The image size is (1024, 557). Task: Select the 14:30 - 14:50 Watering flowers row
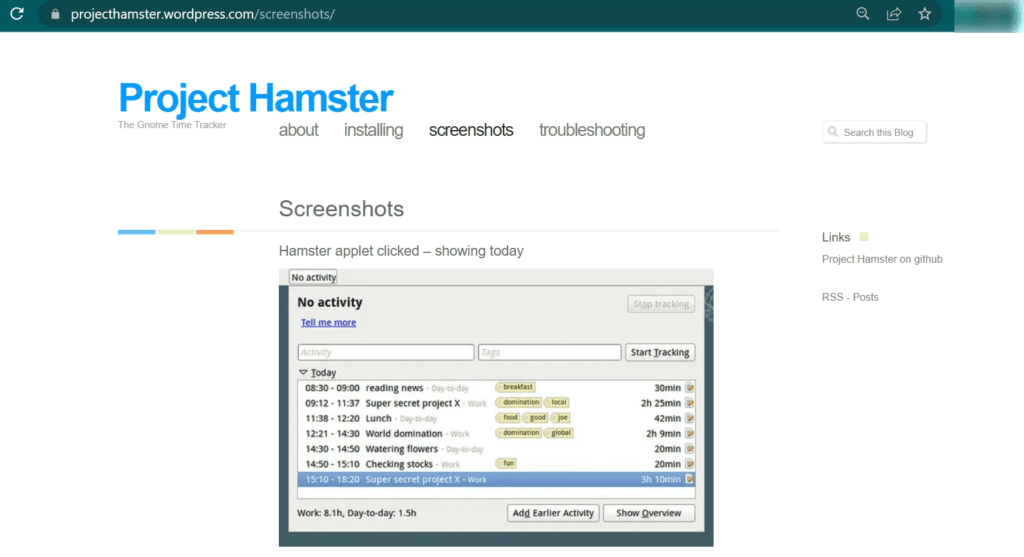tap(496, 449)
